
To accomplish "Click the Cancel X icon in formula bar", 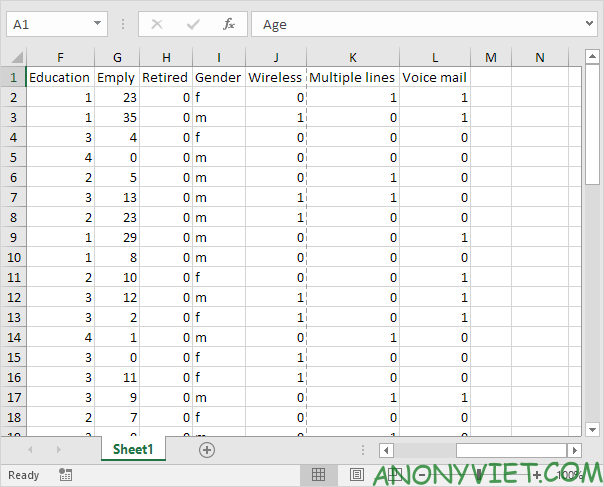I will (x=157, y=24).
